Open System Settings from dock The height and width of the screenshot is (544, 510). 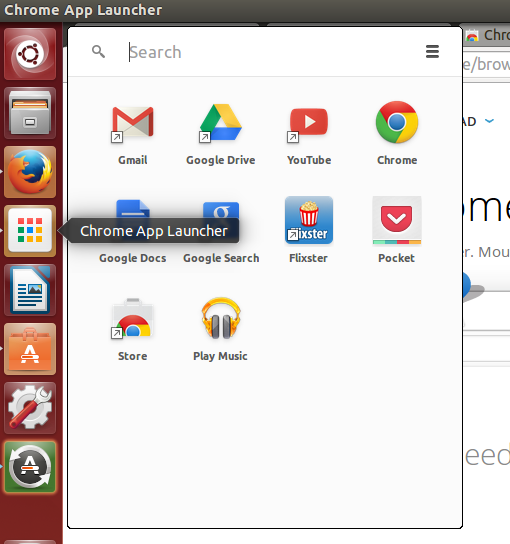point(30,408)
